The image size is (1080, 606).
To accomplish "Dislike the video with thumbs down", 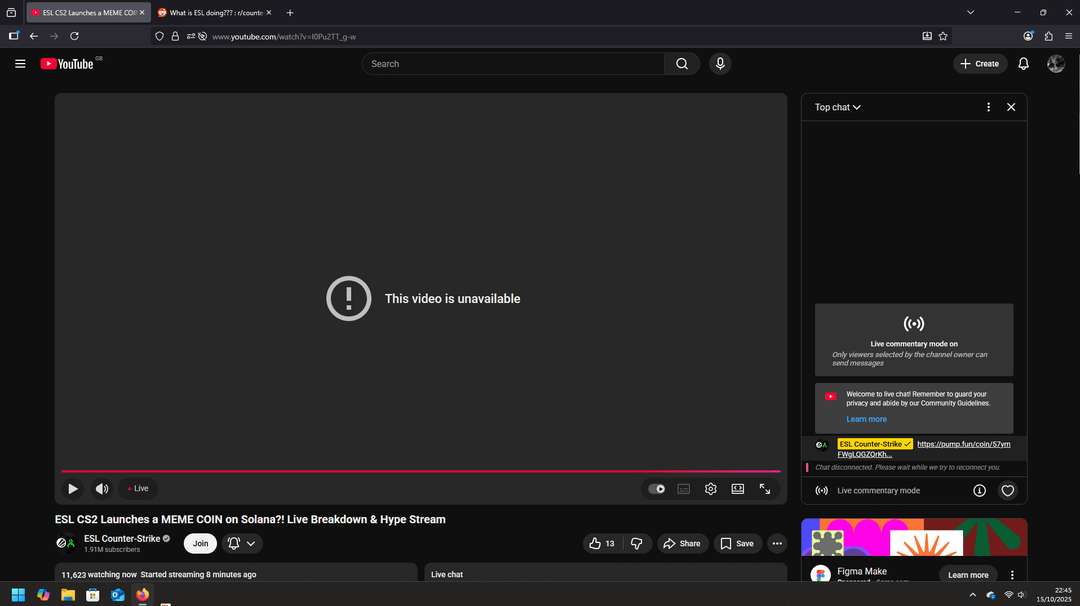I will point(636,543).
